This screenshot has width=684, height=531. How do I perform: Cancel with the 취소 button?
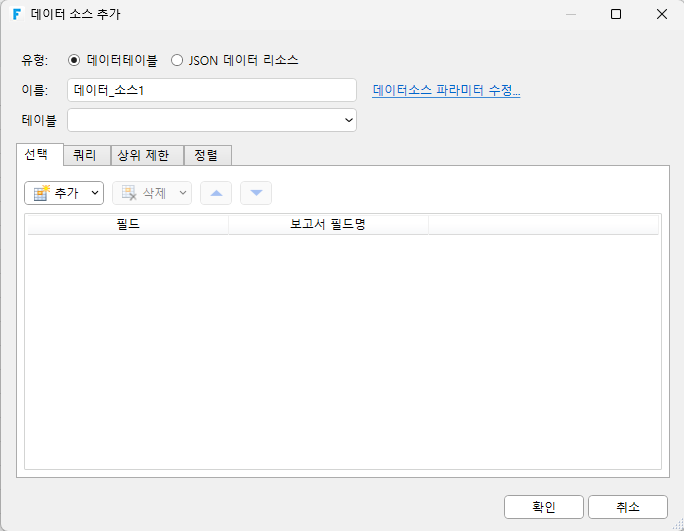(x=628, y=507)
